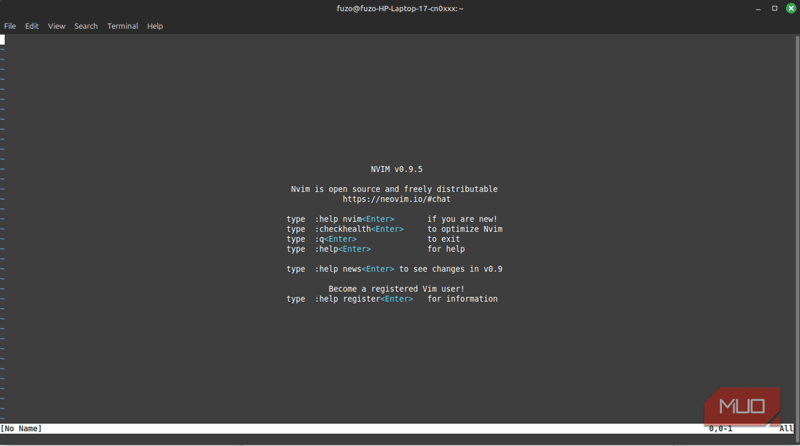The width and height of the screenshot is (800, 446).
Task: Click 'Become a registered Vim user!' text
Action: coord(396,289)
